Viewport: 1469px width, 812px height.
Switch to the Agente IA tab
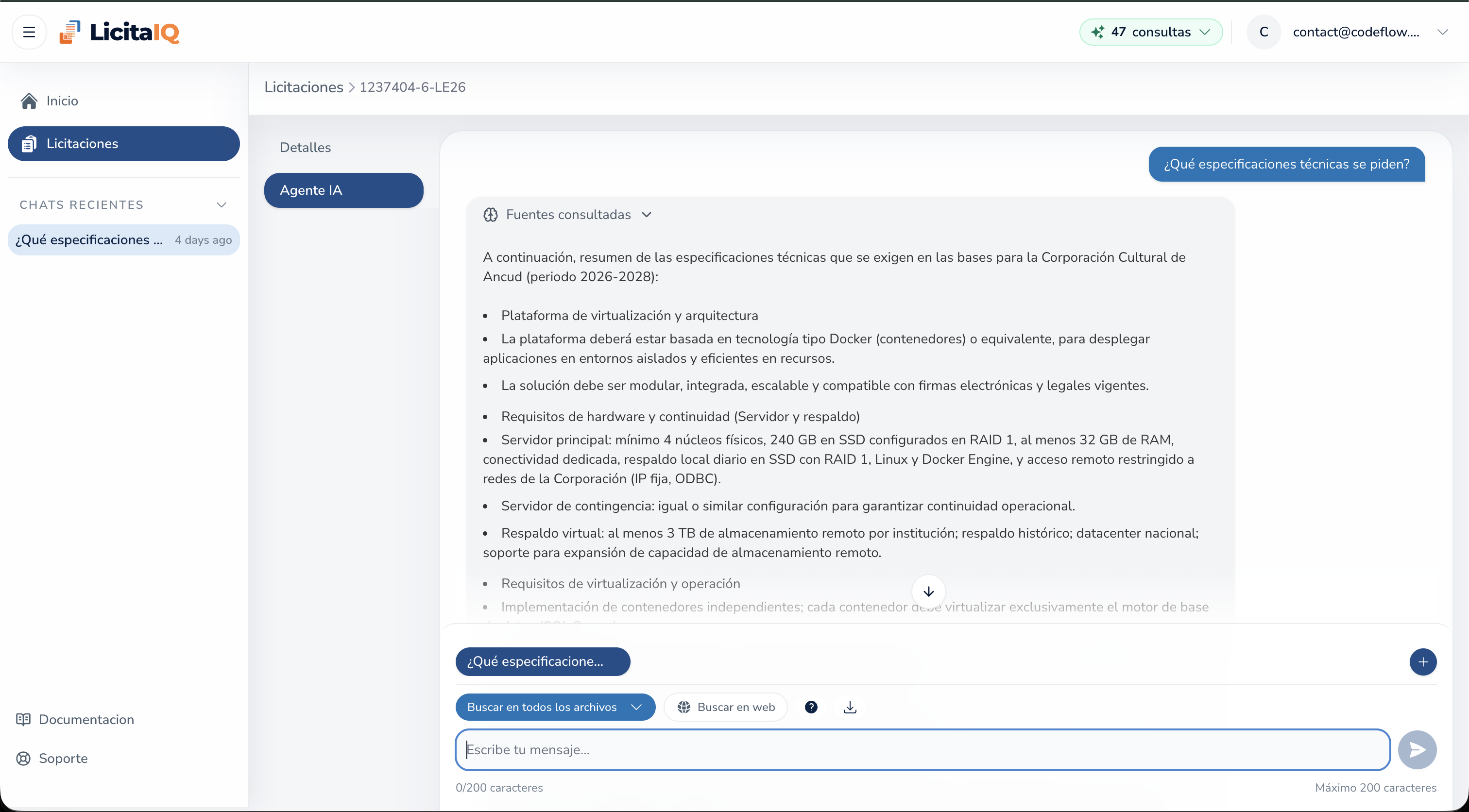click(x=343, y=190)
